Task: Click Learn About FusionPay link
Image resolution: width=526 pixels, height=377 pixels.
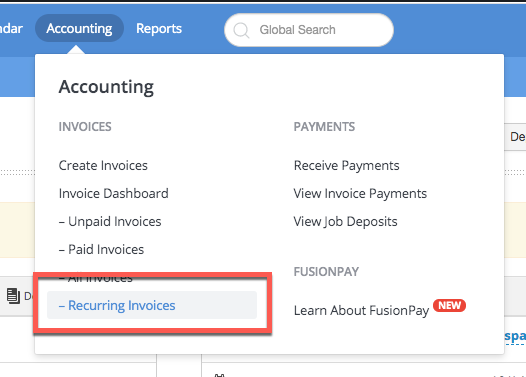Action: [x=361, y=310]
